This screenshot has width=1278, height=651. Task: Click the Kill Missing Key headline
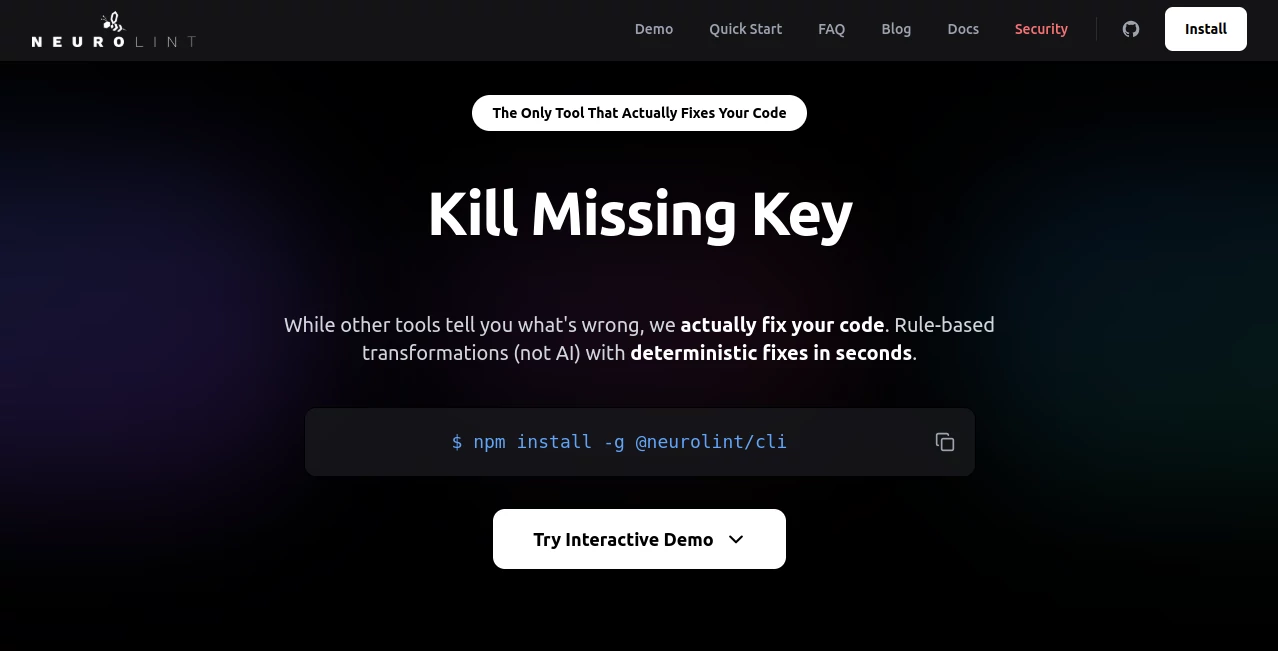click(639, 213)
